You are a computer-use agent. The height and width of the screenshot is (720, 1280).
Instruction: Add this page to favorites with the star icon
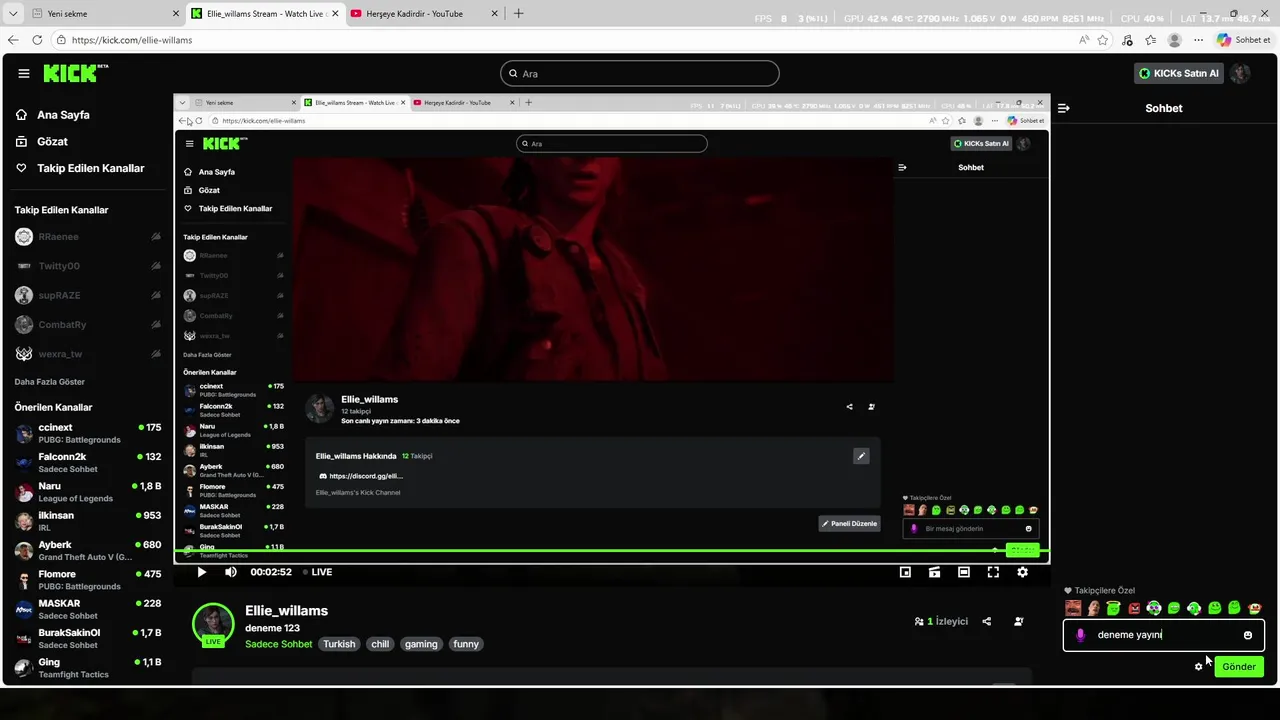pyautogui.click(x=1103, y=40)
